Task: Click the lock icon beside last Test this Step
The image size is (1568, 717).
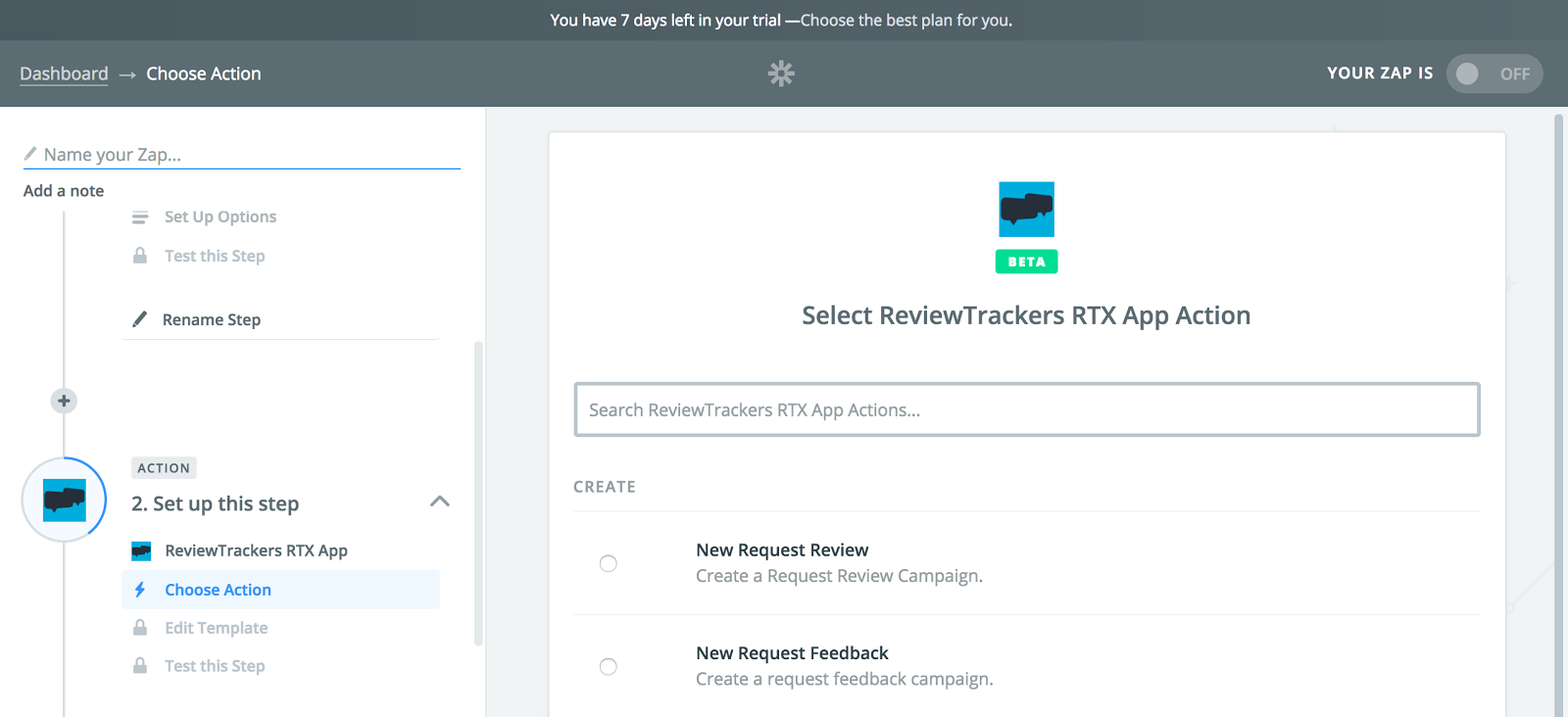Action: [140, 665]
